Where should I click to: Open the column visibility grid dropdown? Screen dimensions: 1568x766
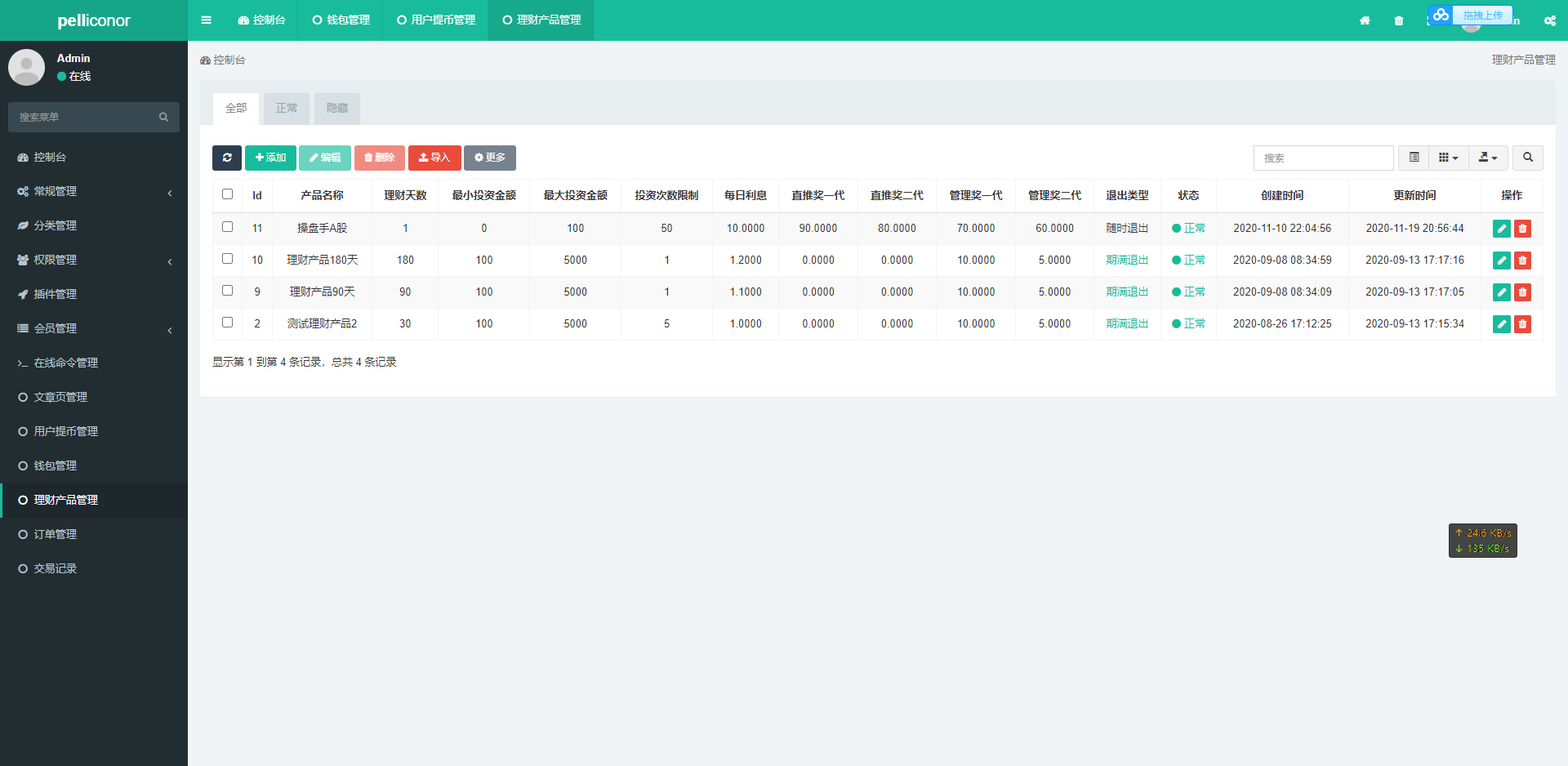click(x=1447, y=158)
